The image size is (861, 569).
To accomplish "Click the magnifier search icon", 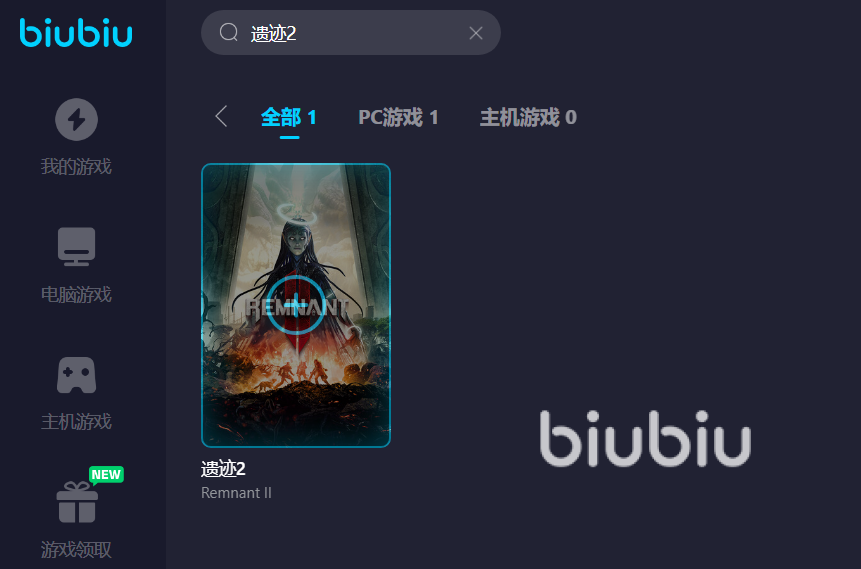I will (228, 32).
